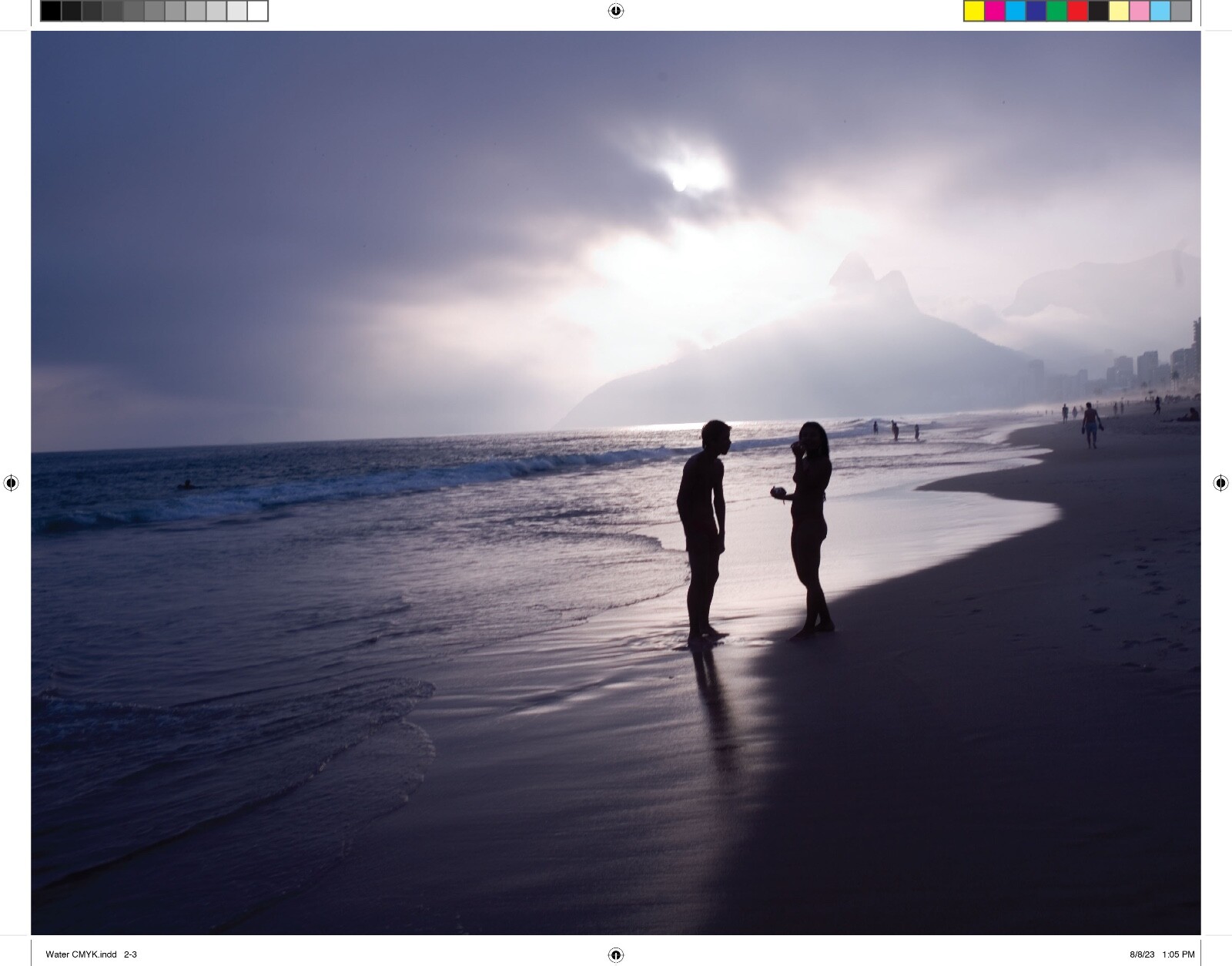Click the 1:05 PM time stamp
Image resolution: width=1232 pixels, height=966 pixels.
click(x=1178, y=954)
